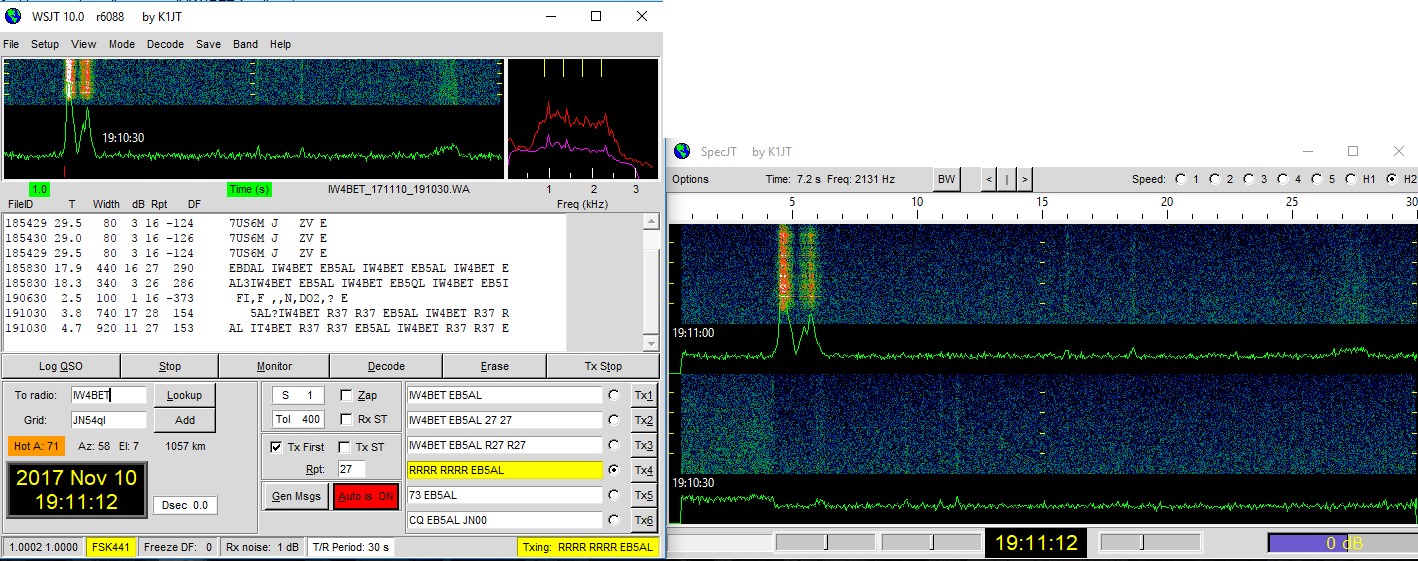The image size is (1418, 561).
Task: Open the Options menu in SpecJT
Action: (690, 179)
